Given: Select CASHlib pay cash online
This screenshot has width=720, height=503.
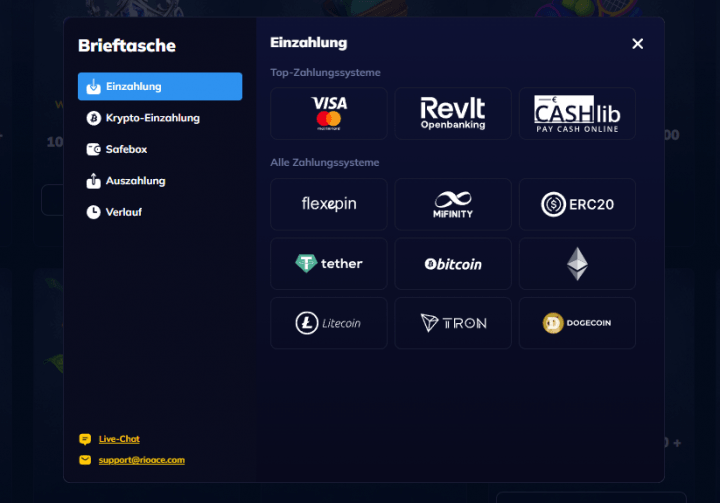Looking at the screenshot, I should (x=577, y=113).
